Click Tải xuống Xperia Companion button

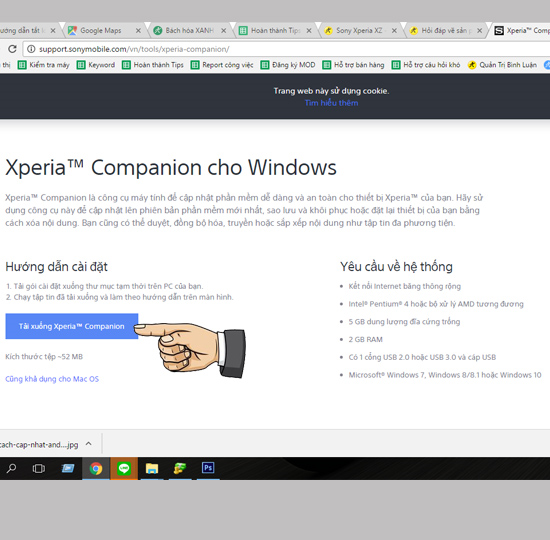click(x=72, y=326)
